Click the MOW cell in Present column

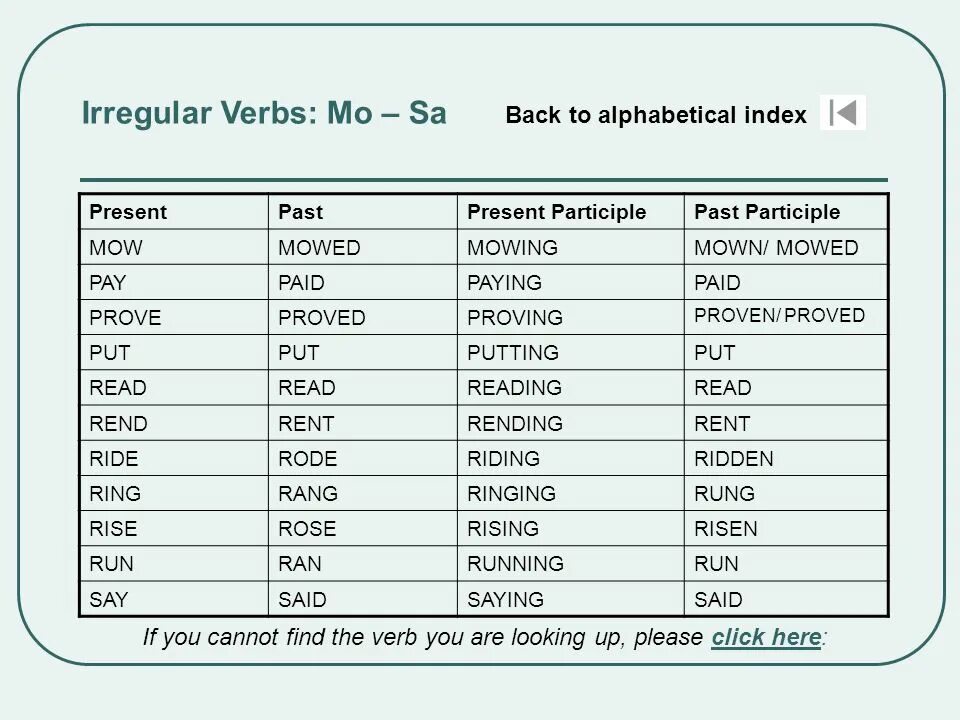174,247
